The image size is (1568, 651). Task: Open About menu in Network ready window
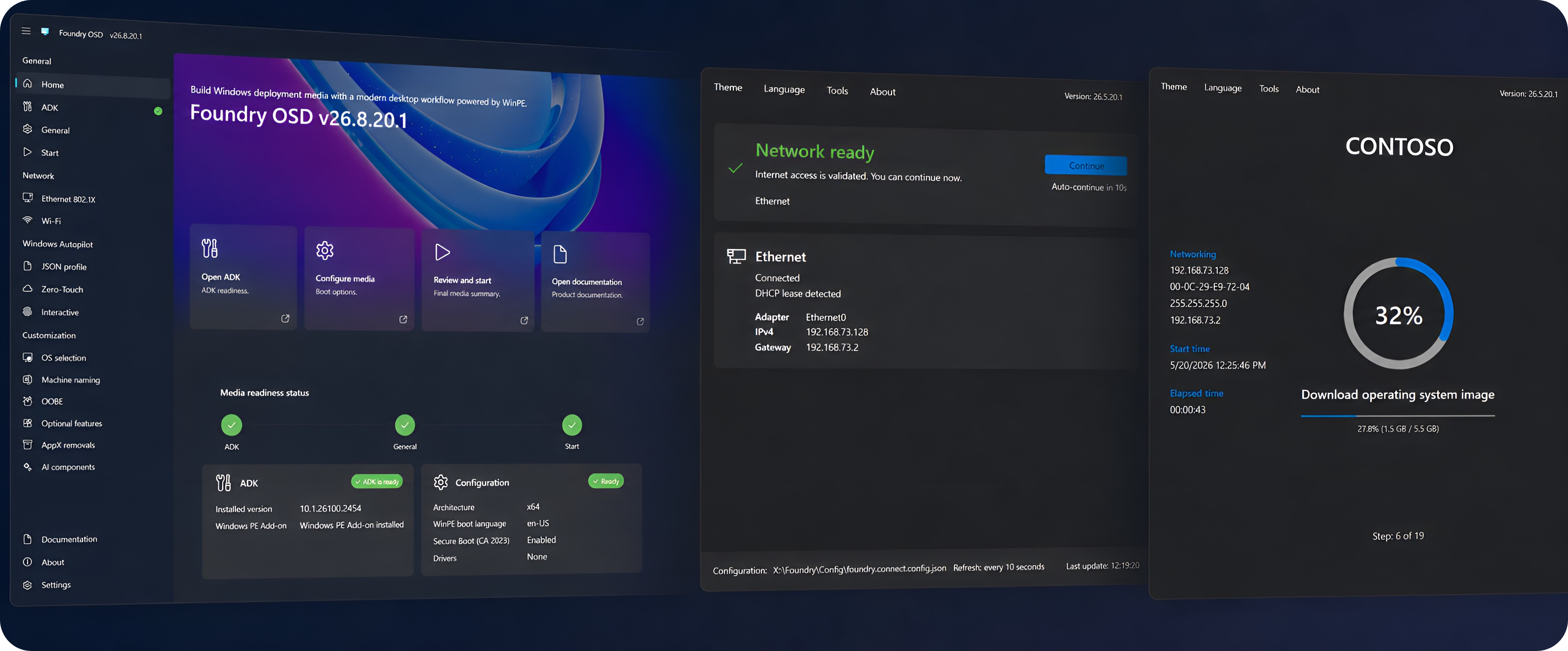pos(883,92)
